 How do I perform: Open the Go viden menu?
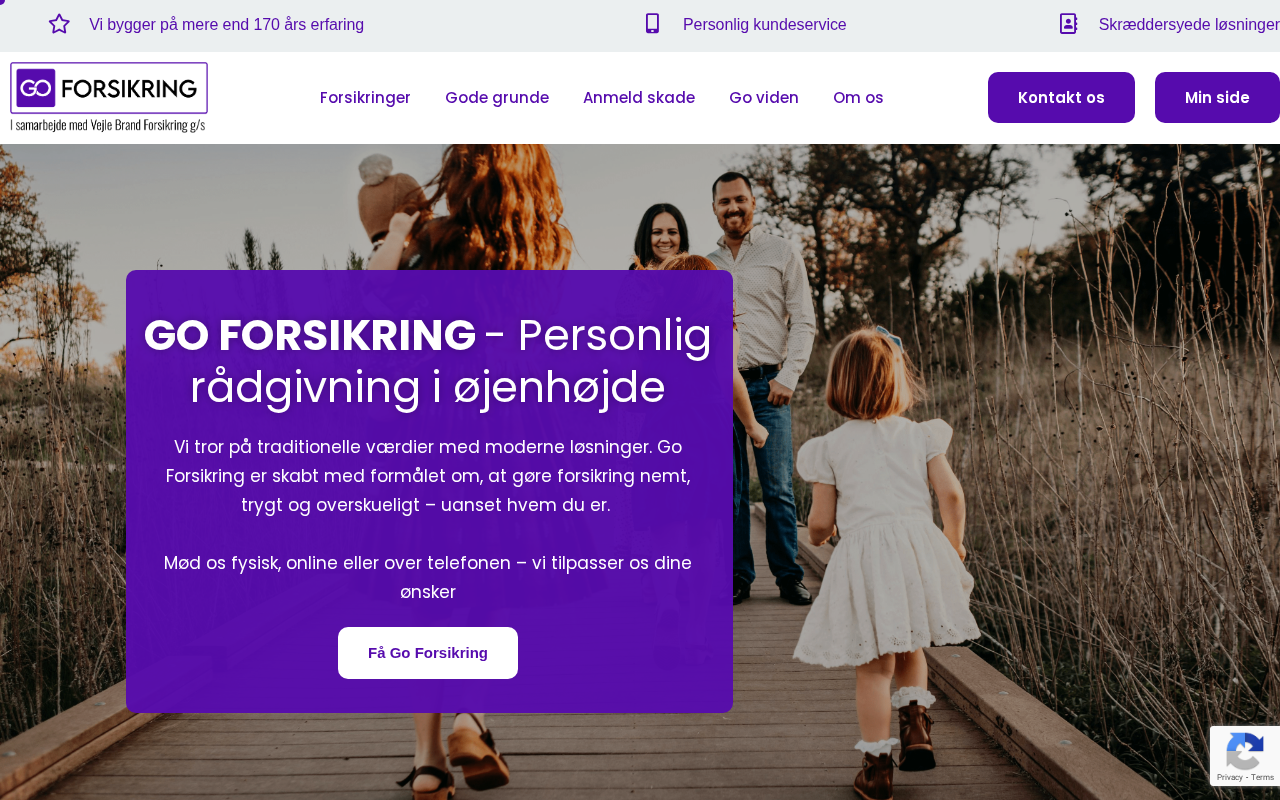coord(764,97)
